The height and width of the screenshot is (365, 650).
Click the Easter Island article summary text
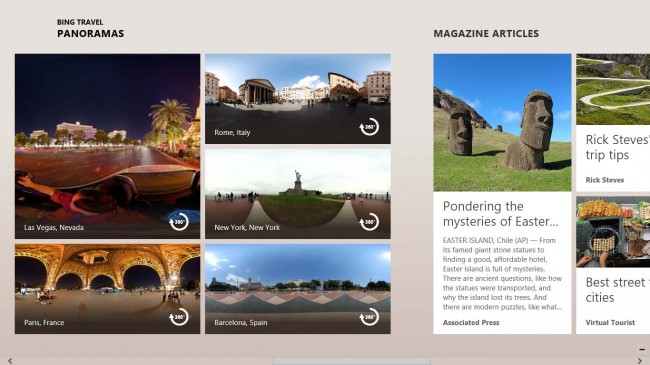(502, 274)
